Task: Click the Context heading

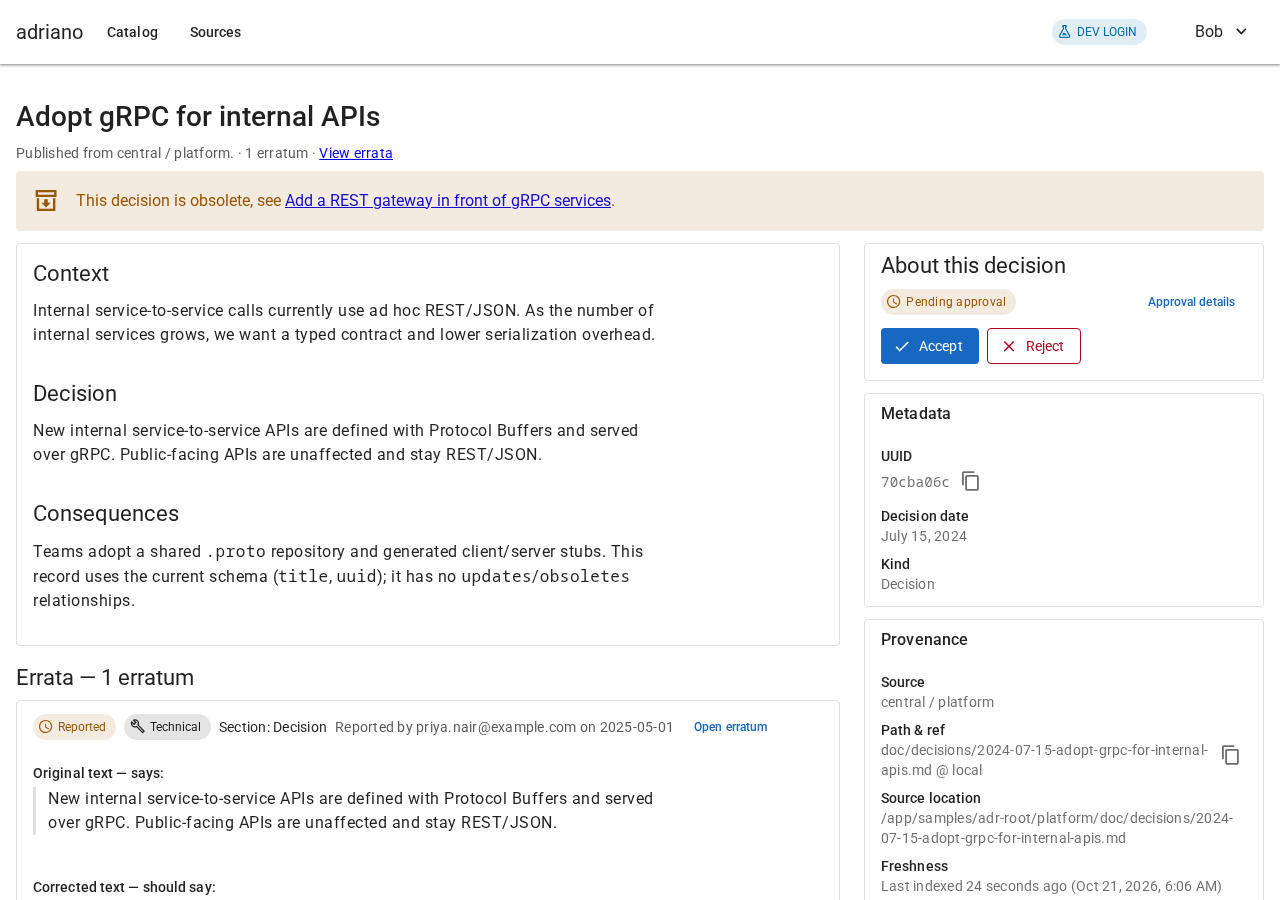Action: point(71,274)
